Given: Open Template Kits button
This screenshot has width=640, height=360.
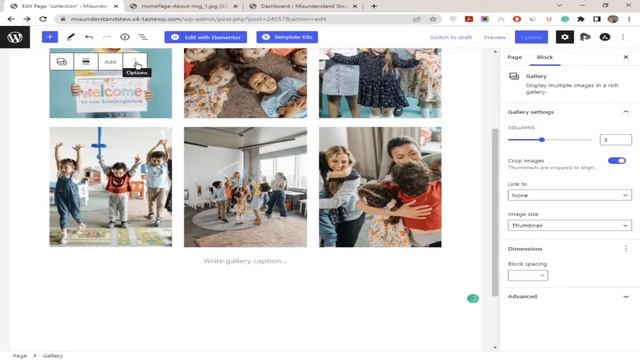Looking at the screenshot, I should pyautogui.click(x=287, y=37).
